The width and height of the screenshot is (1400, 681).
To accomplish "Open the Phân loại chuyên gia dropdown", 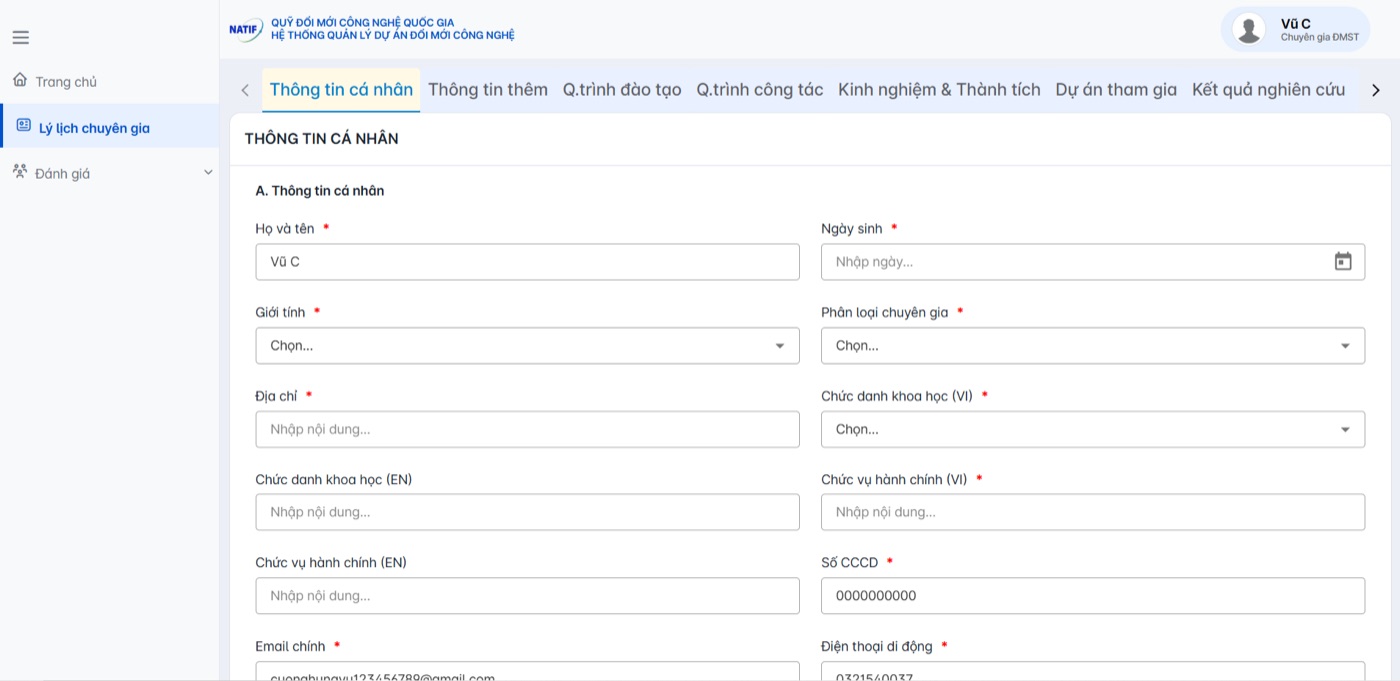I will coord(1093,346).
